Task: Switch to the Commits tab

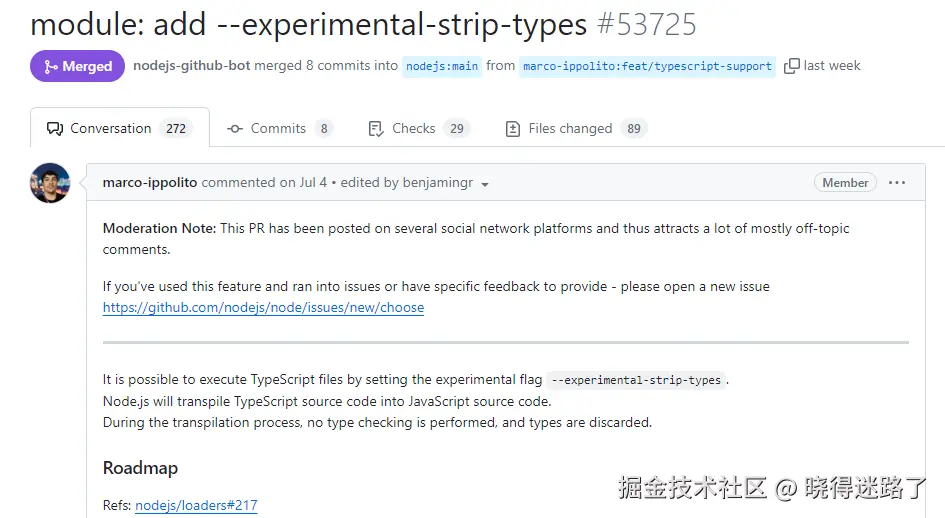Action: pyautogui.click(x=278, y=129)
